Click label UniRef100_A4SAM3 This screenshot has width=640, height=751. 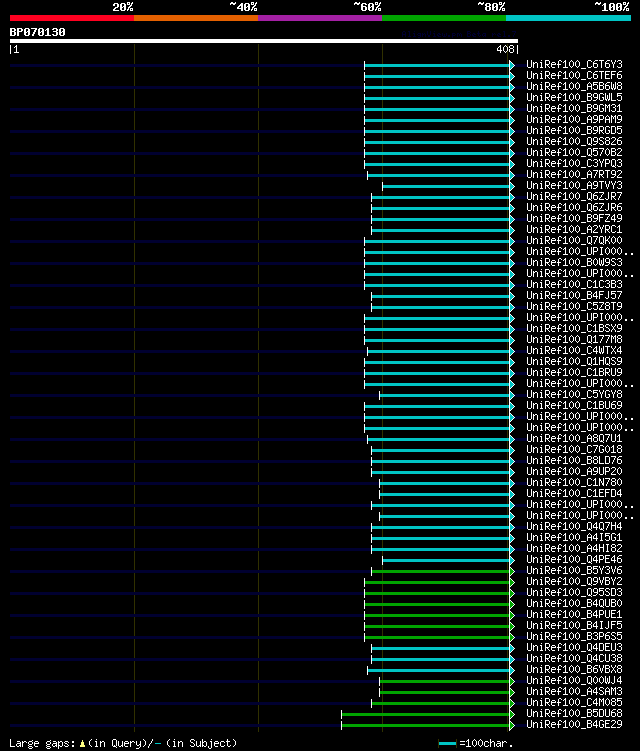(x=574, y=692)
